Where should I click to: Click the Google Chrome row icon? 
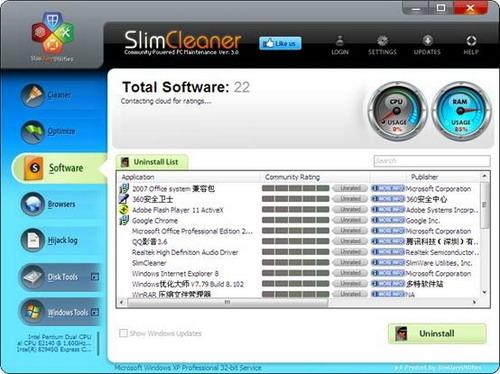pos(124,220)
